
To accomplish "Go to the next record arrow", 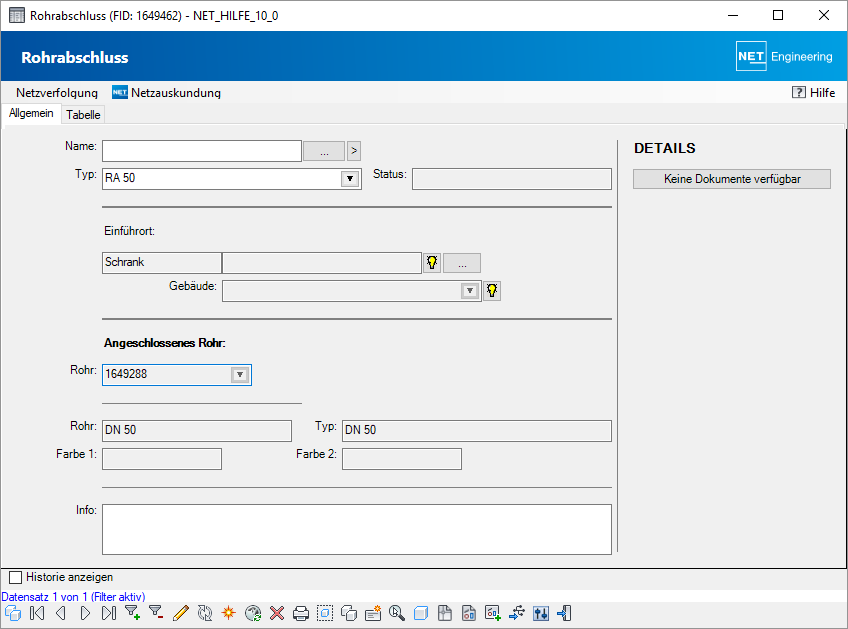I will (x=85, y=613).
